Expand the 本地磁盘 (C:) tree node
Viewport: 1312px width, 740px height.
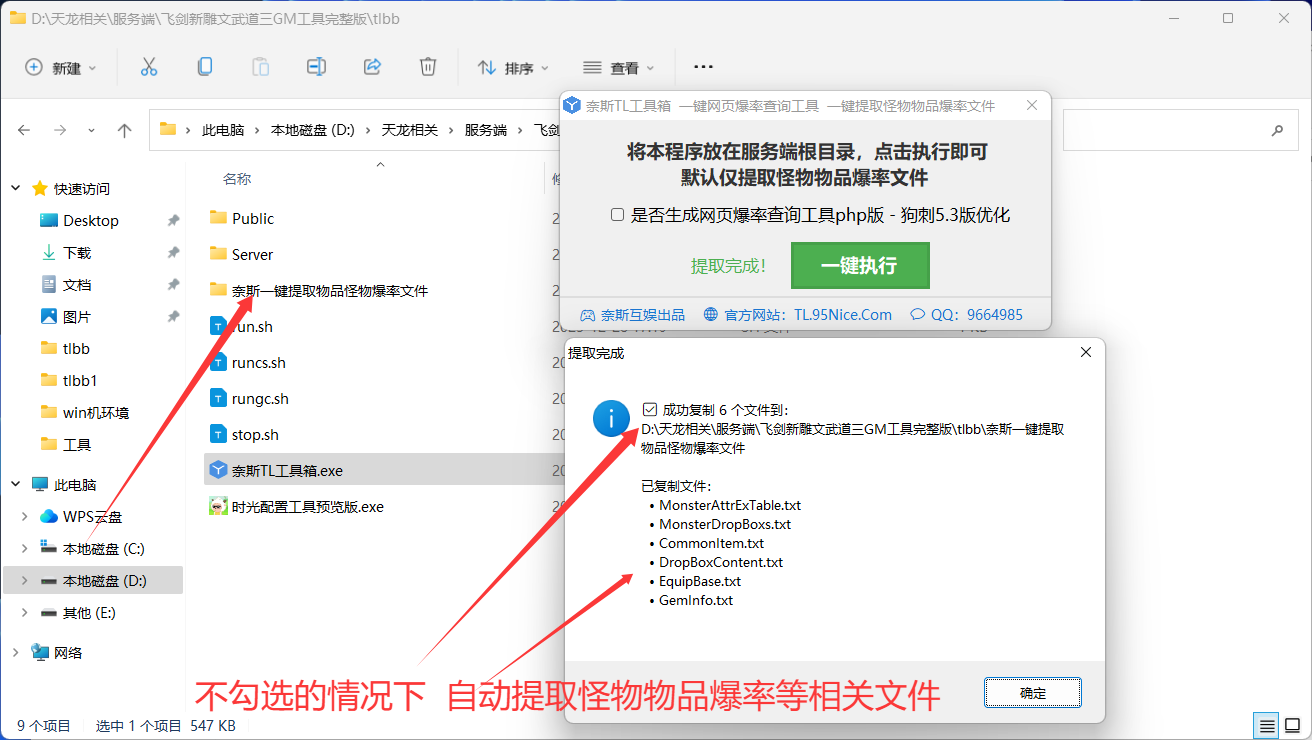(25, 548)
